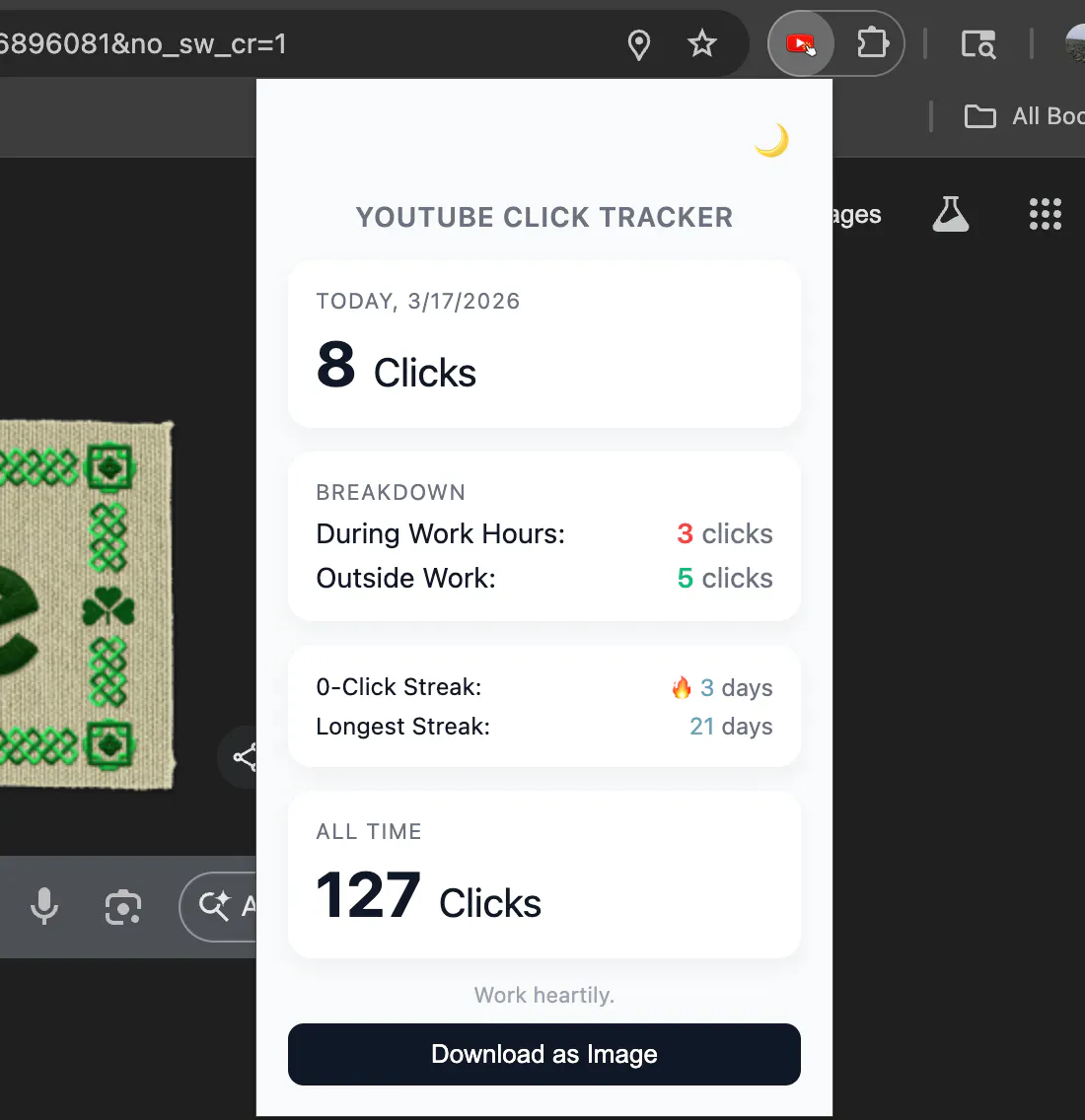
Task: Bookmark this page with the star icon
Action: tap(702, 43)
